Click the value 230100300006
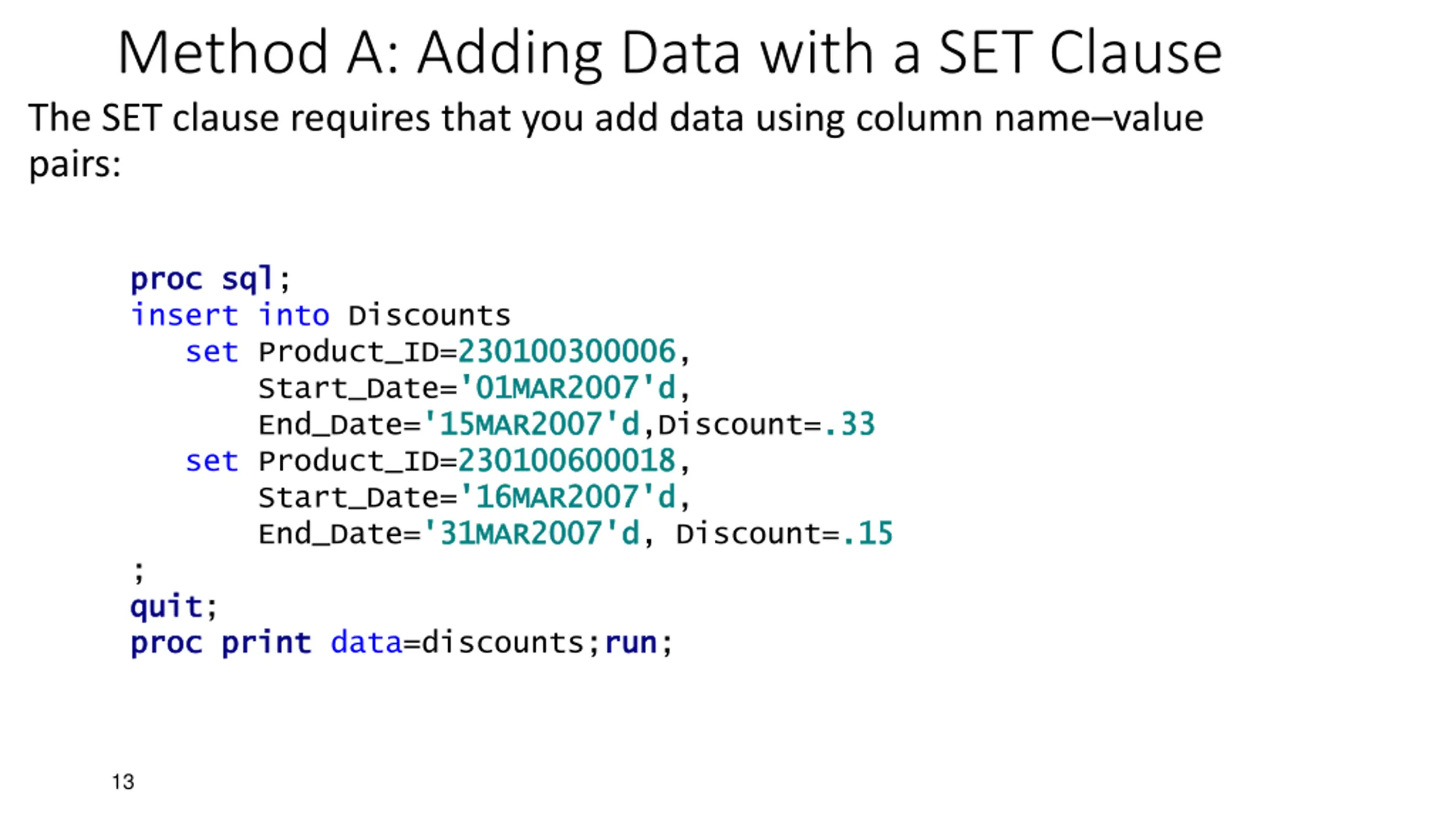The height and width of the screenshot is (819, 1456). [567, 351]
